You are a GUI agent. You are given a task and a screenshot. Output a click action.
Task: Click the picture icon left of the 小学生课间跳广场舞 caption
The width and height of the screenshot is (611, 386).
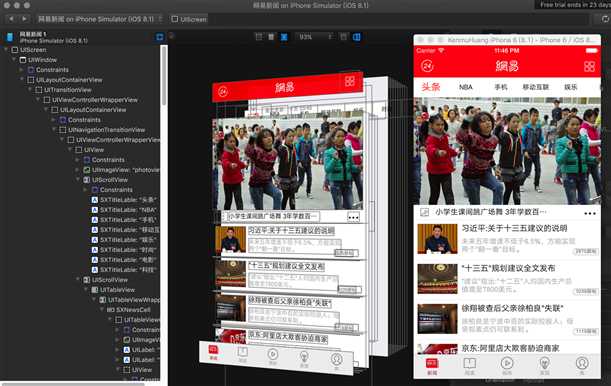pyautogui.click(x=424, y=212)
